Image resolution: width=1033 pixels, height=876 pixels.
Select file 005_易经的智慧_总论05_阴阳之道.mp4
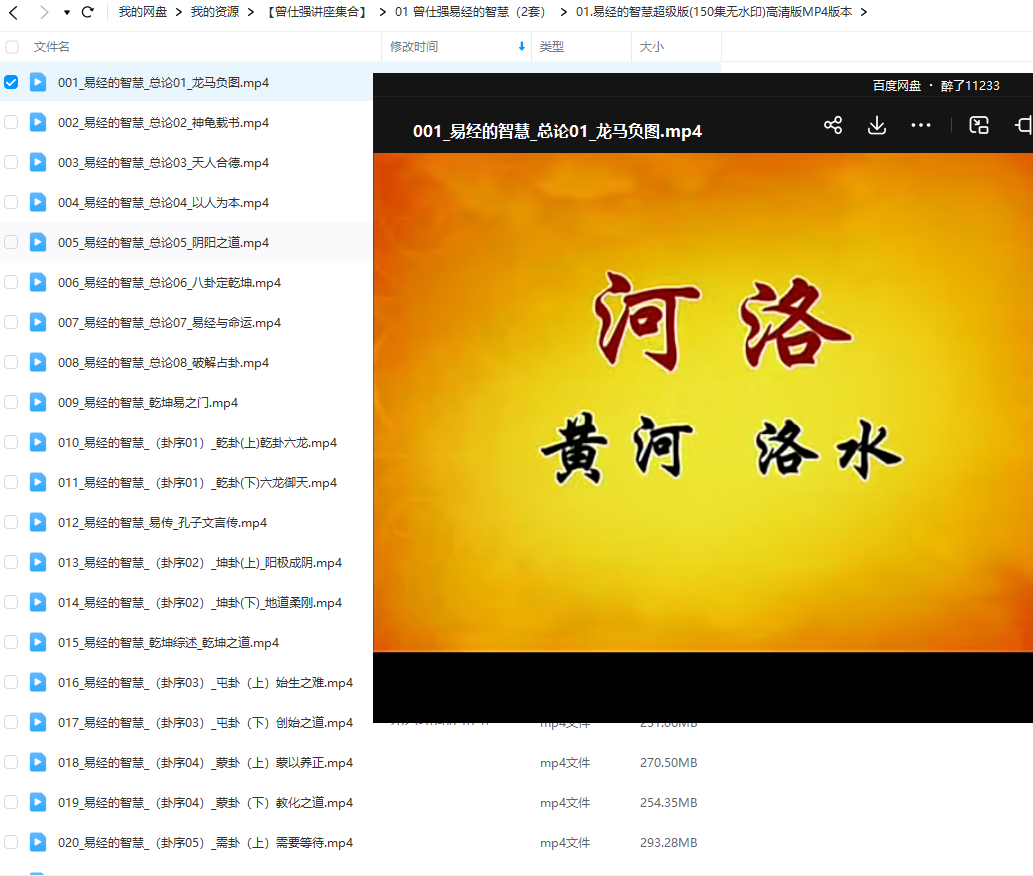pyautogui.click(x=163, y=242)
